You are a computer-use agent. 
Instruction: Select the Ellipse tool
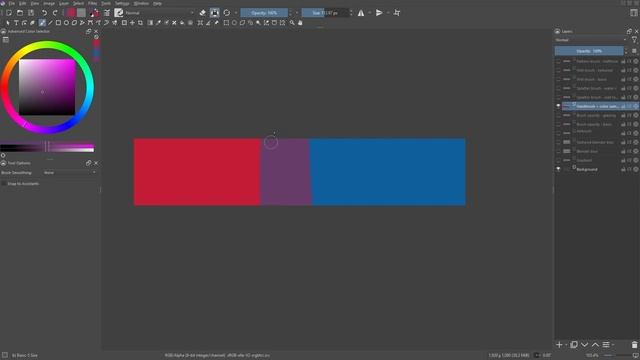[66, 23]
